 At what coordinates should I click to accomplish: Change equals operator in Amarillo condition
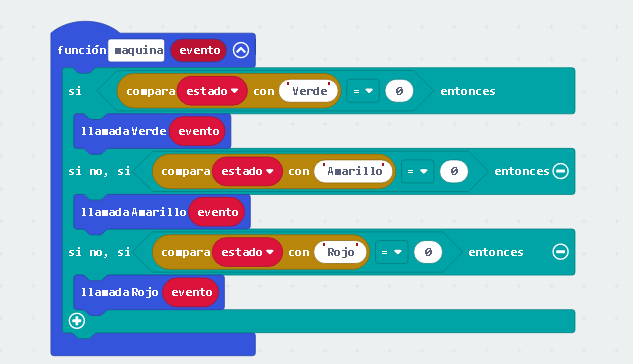tap(417, 172)
